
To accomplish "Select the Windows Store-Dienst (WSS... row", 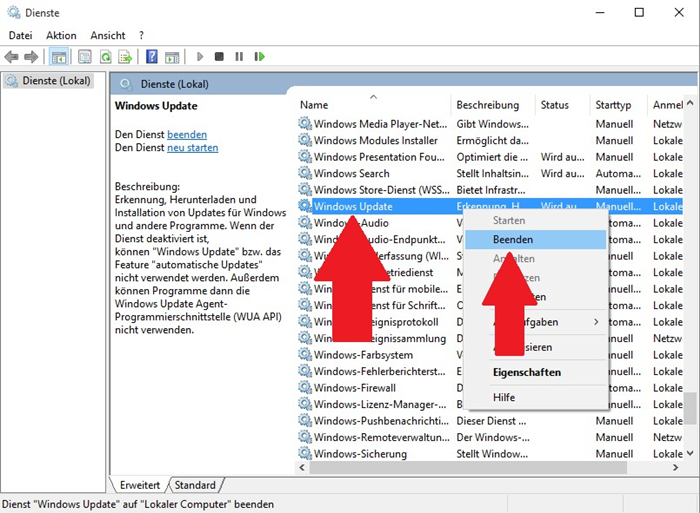I will pyautogui.click(x=490, y=190).
